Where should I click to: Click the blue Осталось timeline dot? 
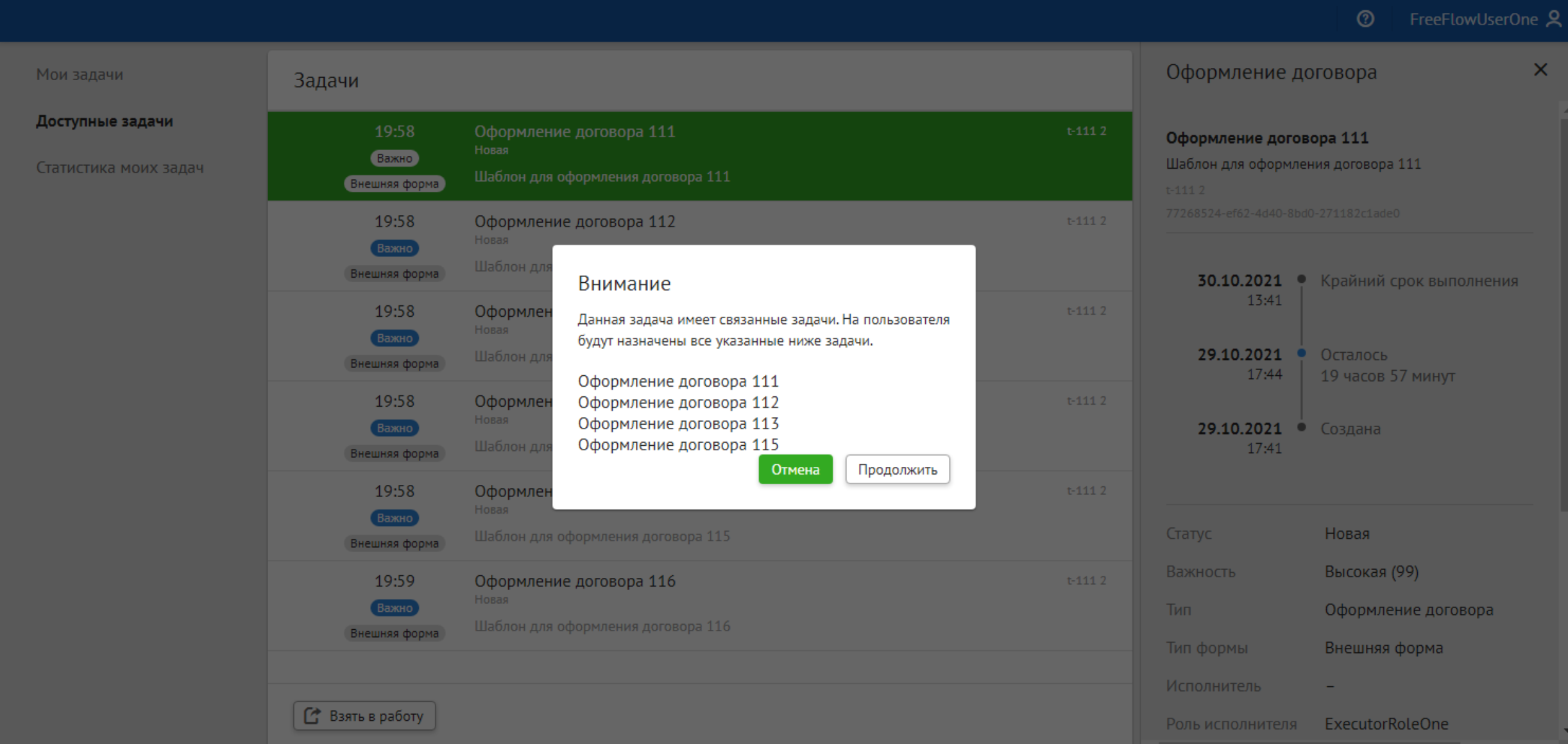[1302, 353]
